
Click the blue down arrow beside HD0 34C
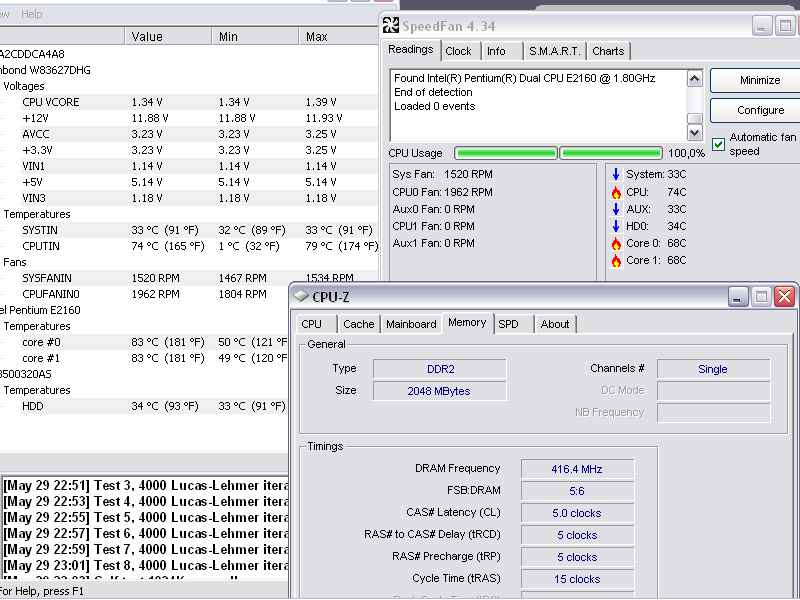tap(616, 226)
